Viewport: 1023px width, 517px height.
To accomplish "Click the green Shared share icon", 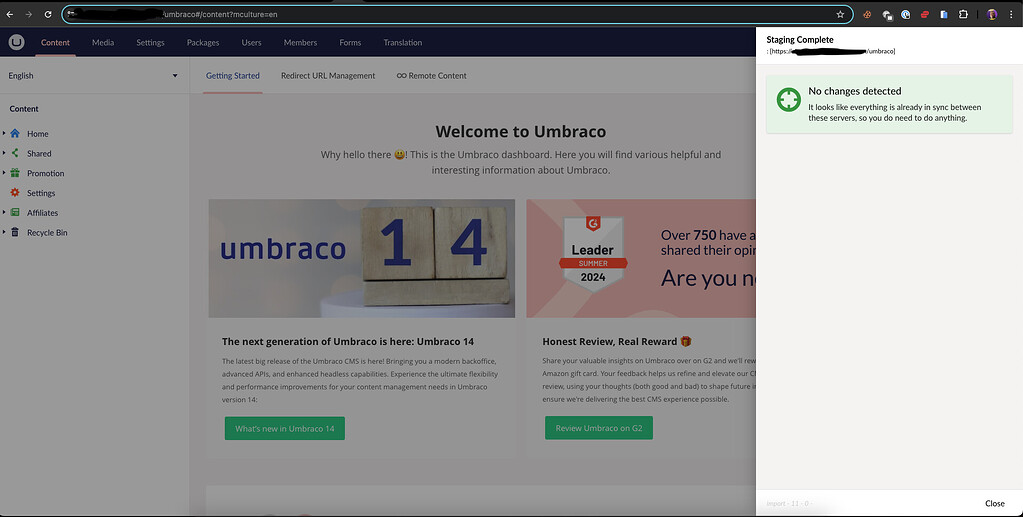I will [x=15, y=153].
